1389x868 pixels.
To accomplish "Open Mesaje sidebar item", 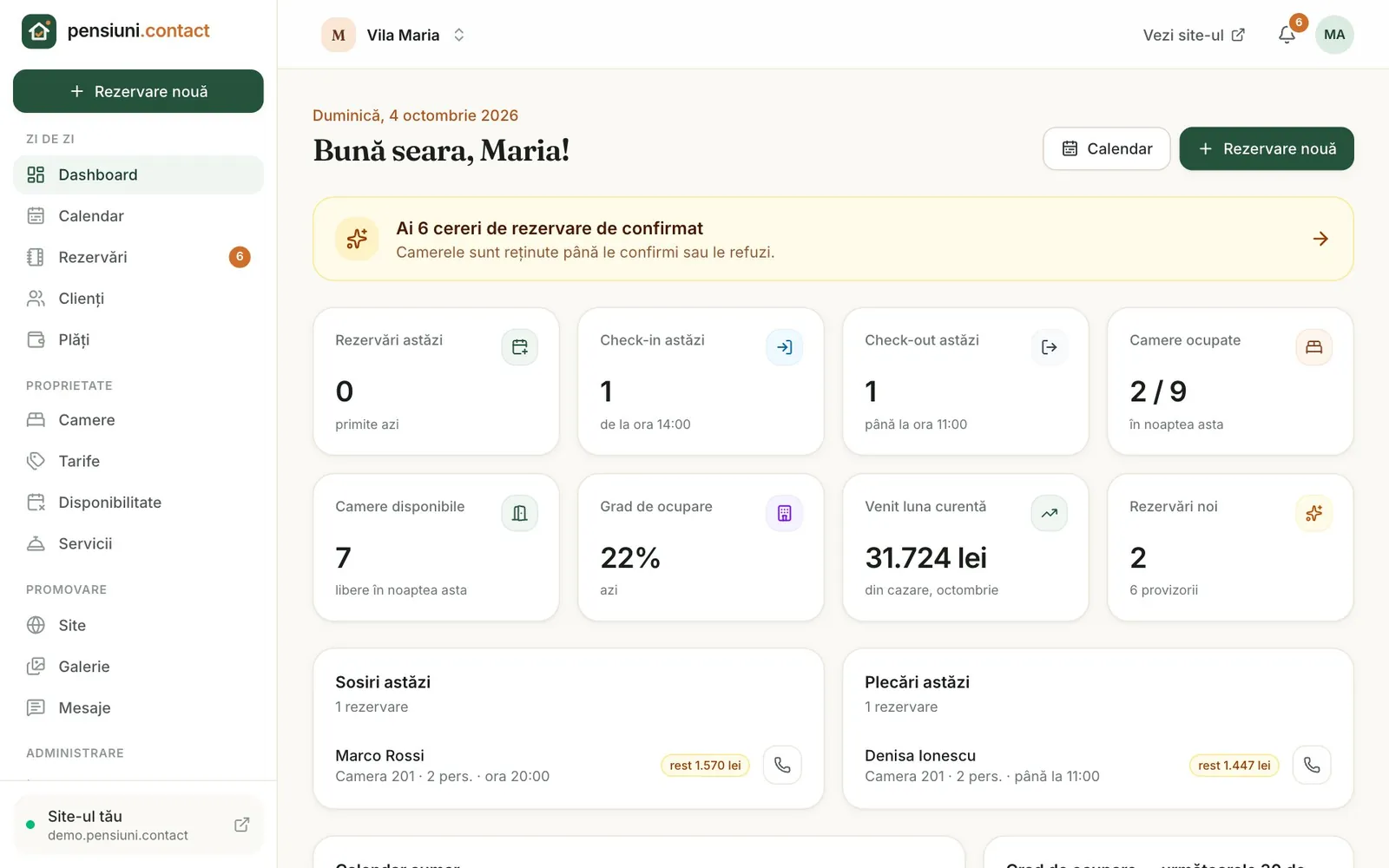I will [x=138, y=707].
